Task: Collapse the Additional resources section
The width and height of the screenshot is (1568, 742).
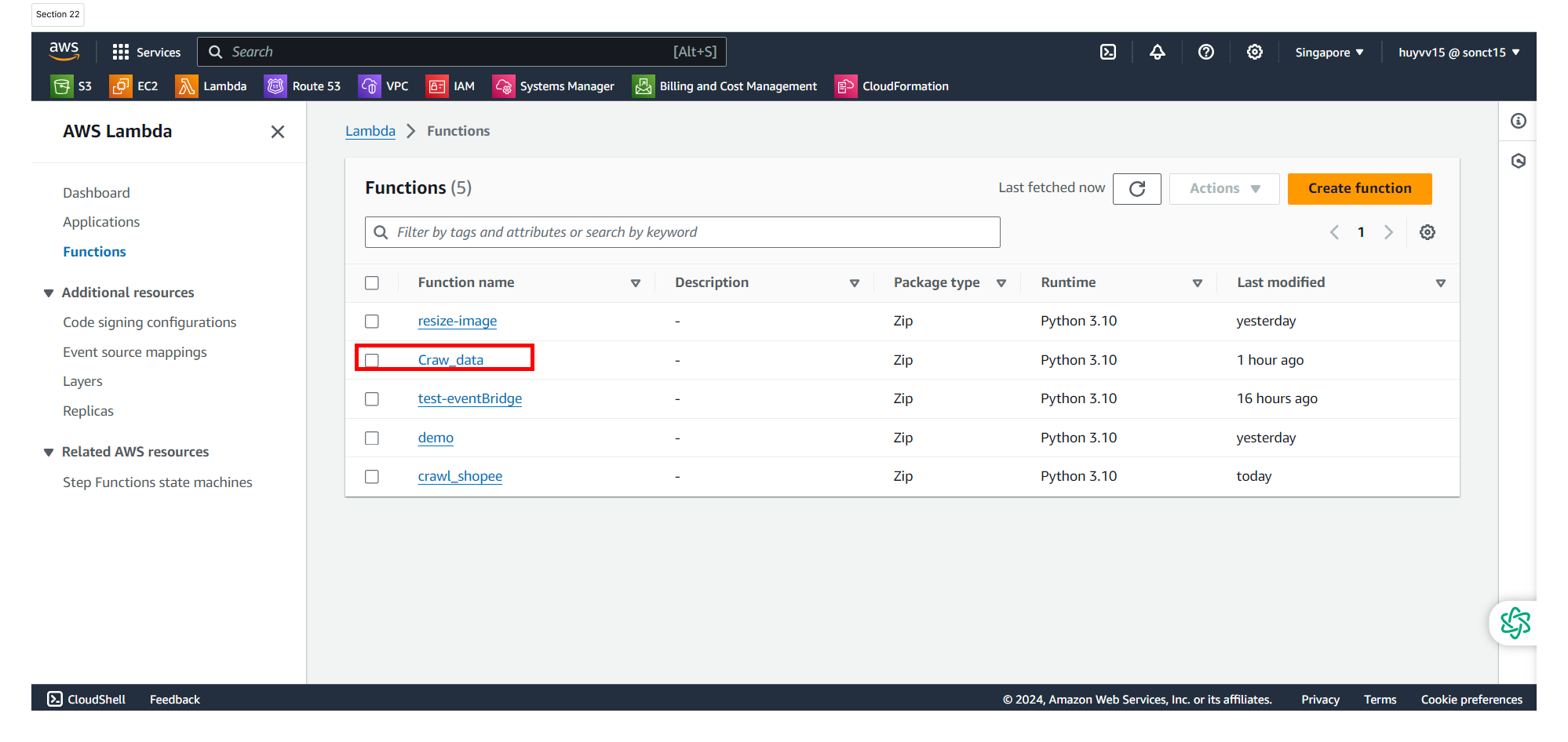Action: coord(49,293)
